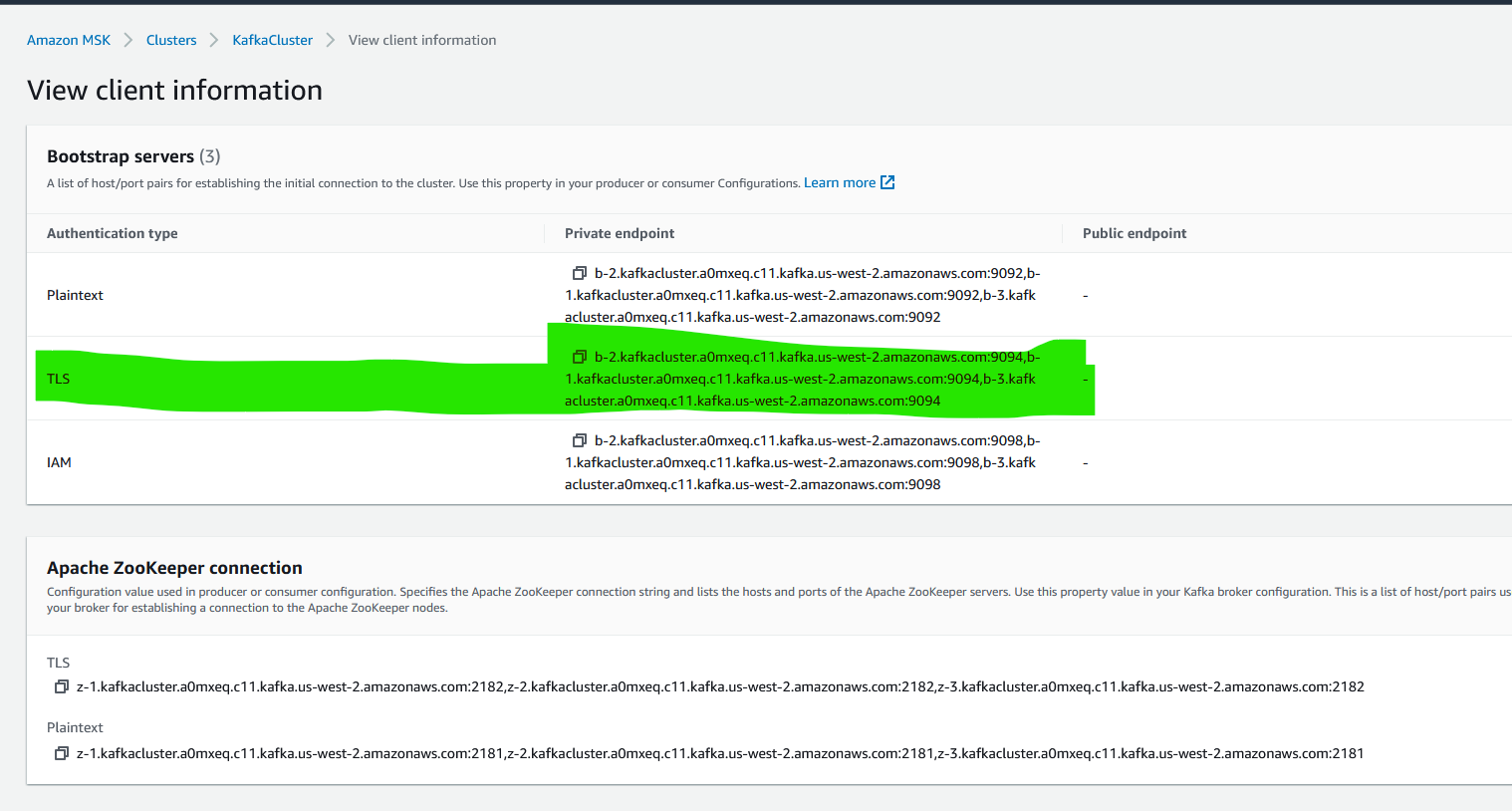Select the port 9098 IAM endpoint text
Screen dimensions: 1512x811
[x=803, y=462]
